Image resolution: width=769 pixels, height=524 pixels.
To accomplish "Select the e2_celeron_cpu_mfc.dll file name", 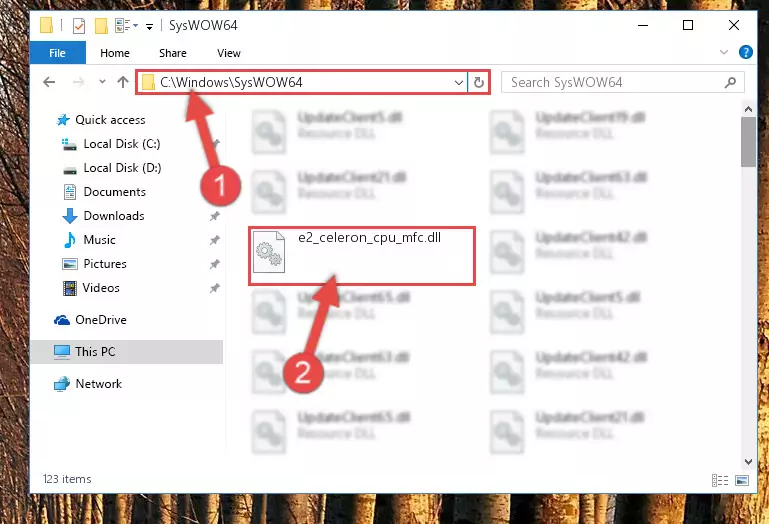I will (369, 237).
